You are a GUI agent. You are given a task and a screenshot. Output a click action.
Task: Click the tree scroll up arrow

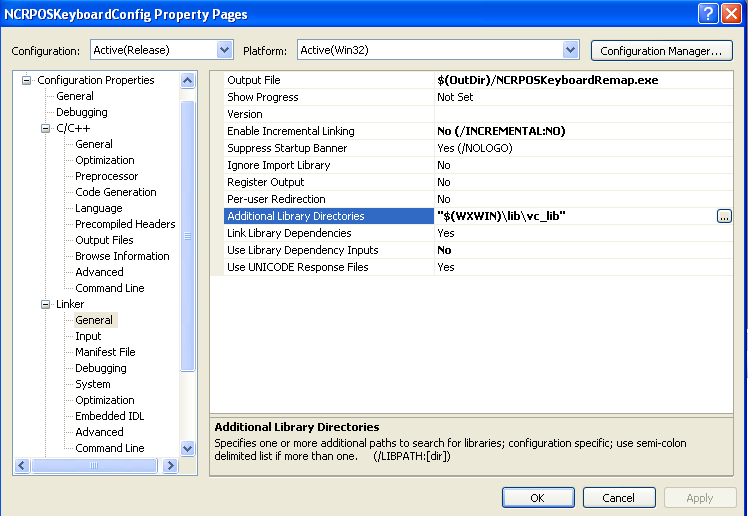pos(187,81)
